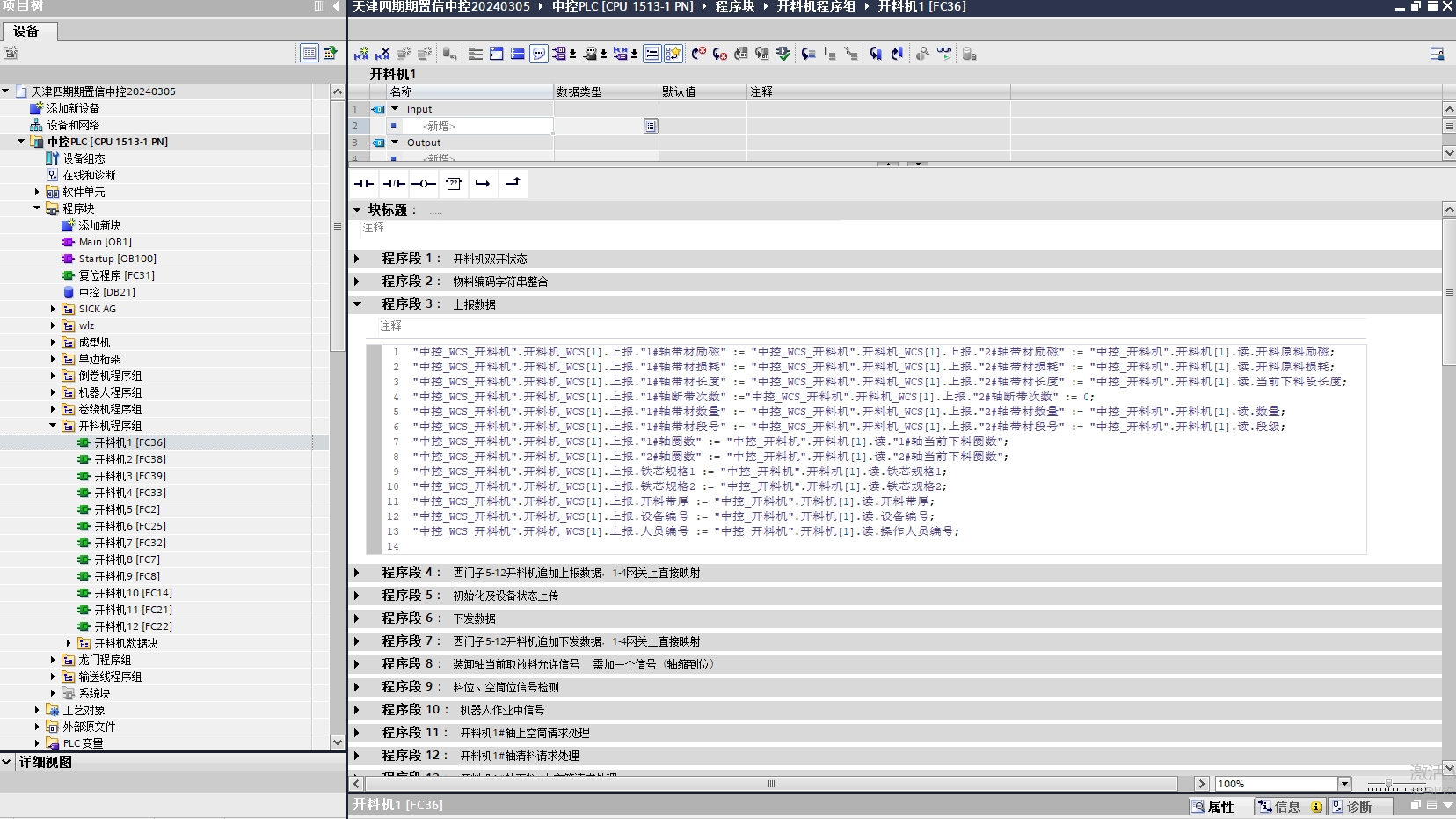Viewport: 1456px width, 819px height.
Task: Click the insert network icon
Action: coord(361,54)
